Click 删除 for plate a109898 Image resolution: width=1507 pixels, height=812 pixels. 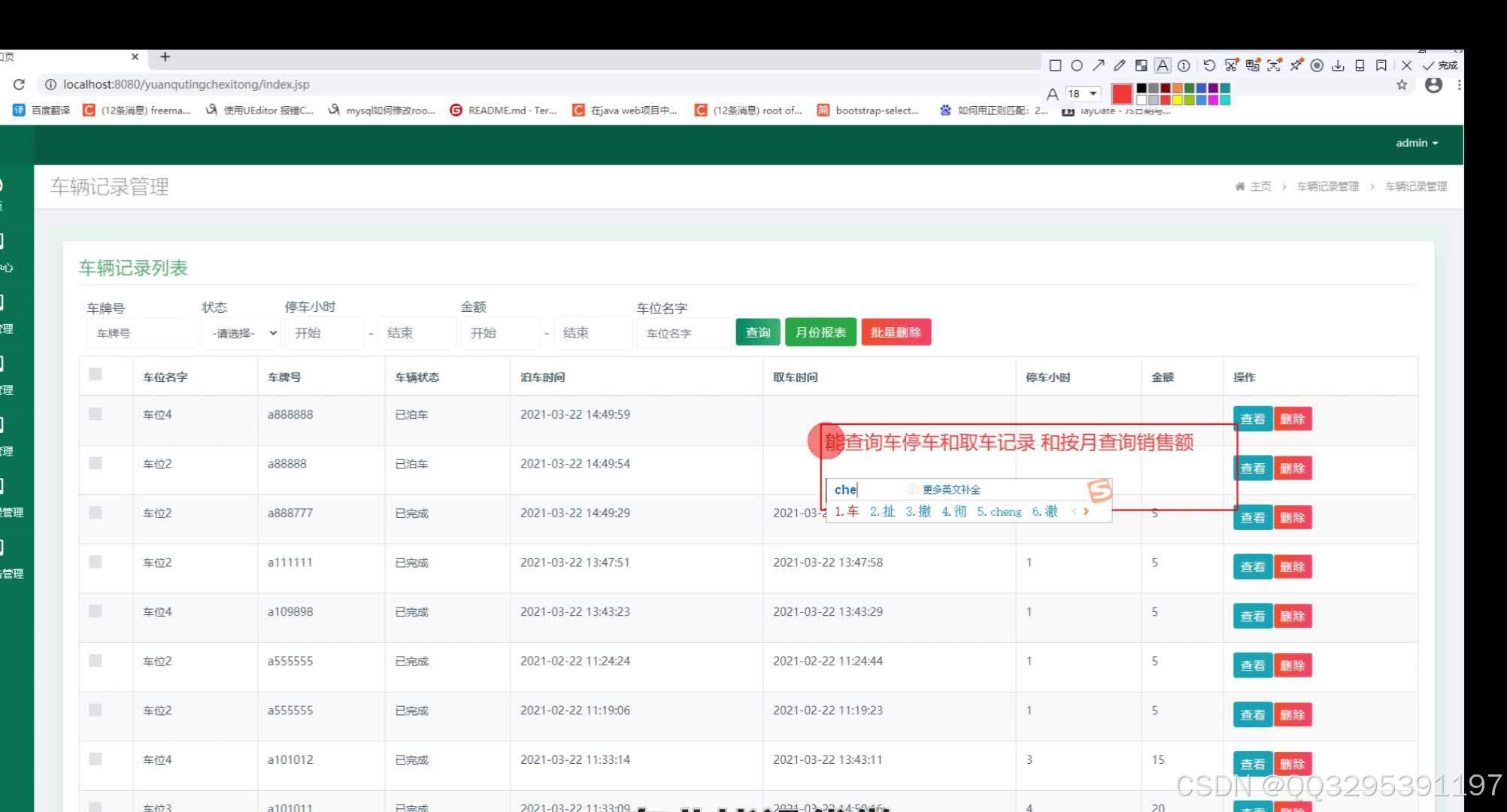coord(1293,617)
